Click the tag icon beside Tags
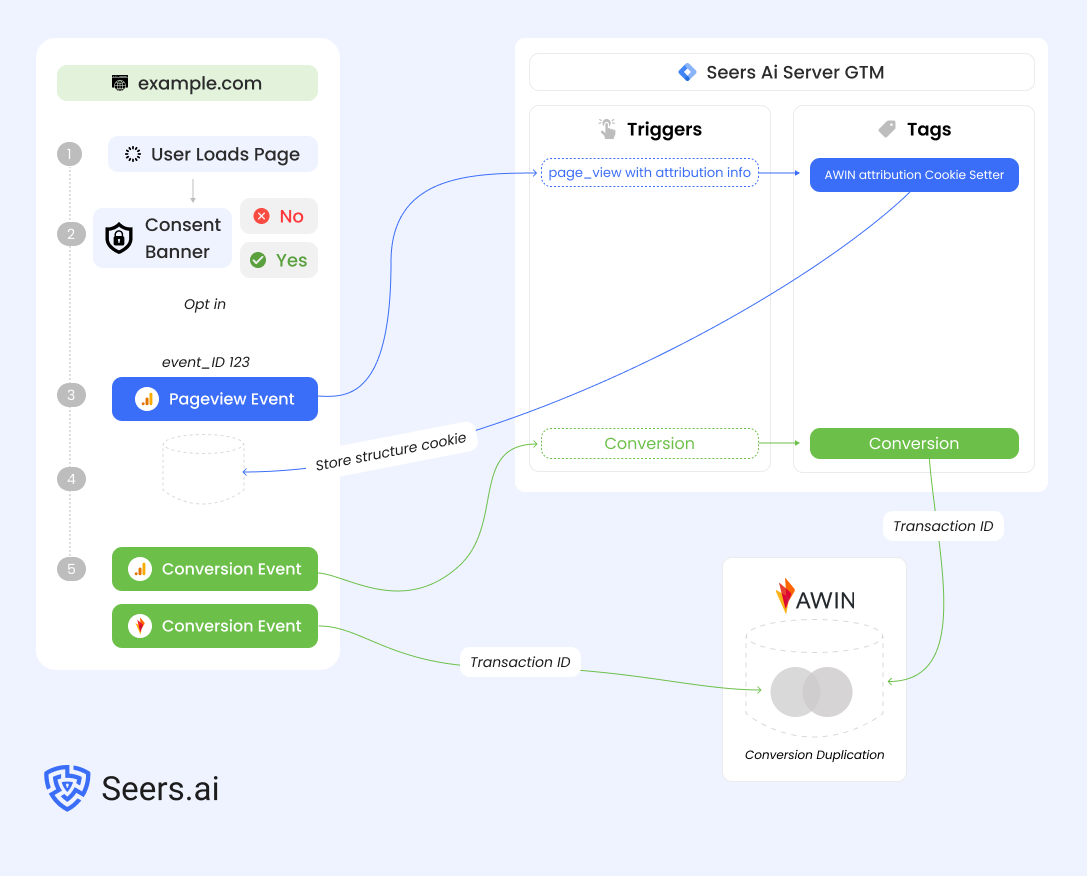 887,129
